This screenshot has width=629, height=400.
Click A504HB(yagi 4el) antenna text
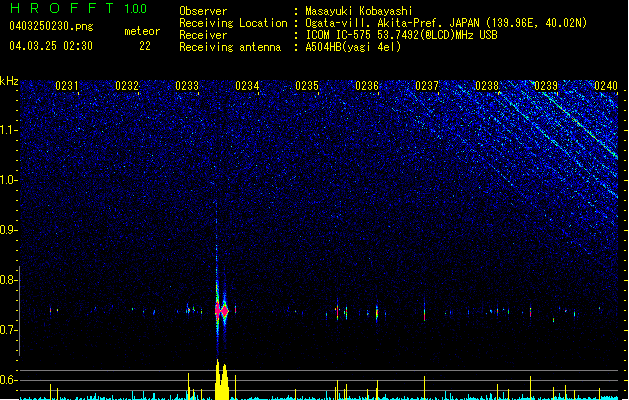pyautogui.click(x=353, y=47)
